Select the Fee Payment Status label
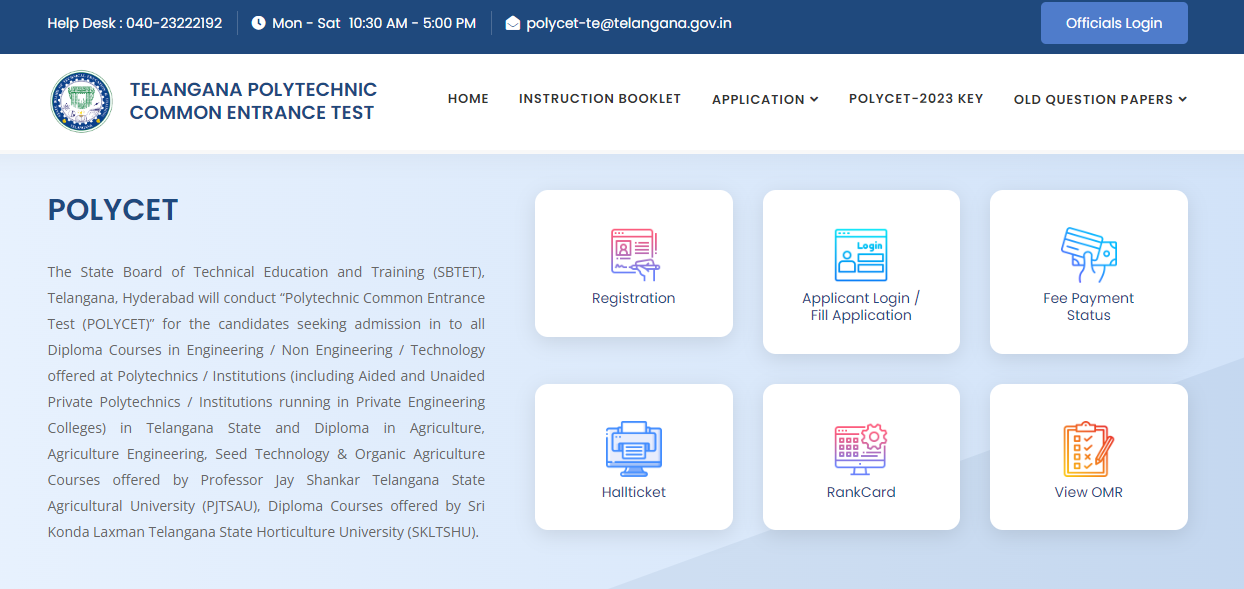Image resolution: width=1244 pixels, height=589 pixels. 1088,306
